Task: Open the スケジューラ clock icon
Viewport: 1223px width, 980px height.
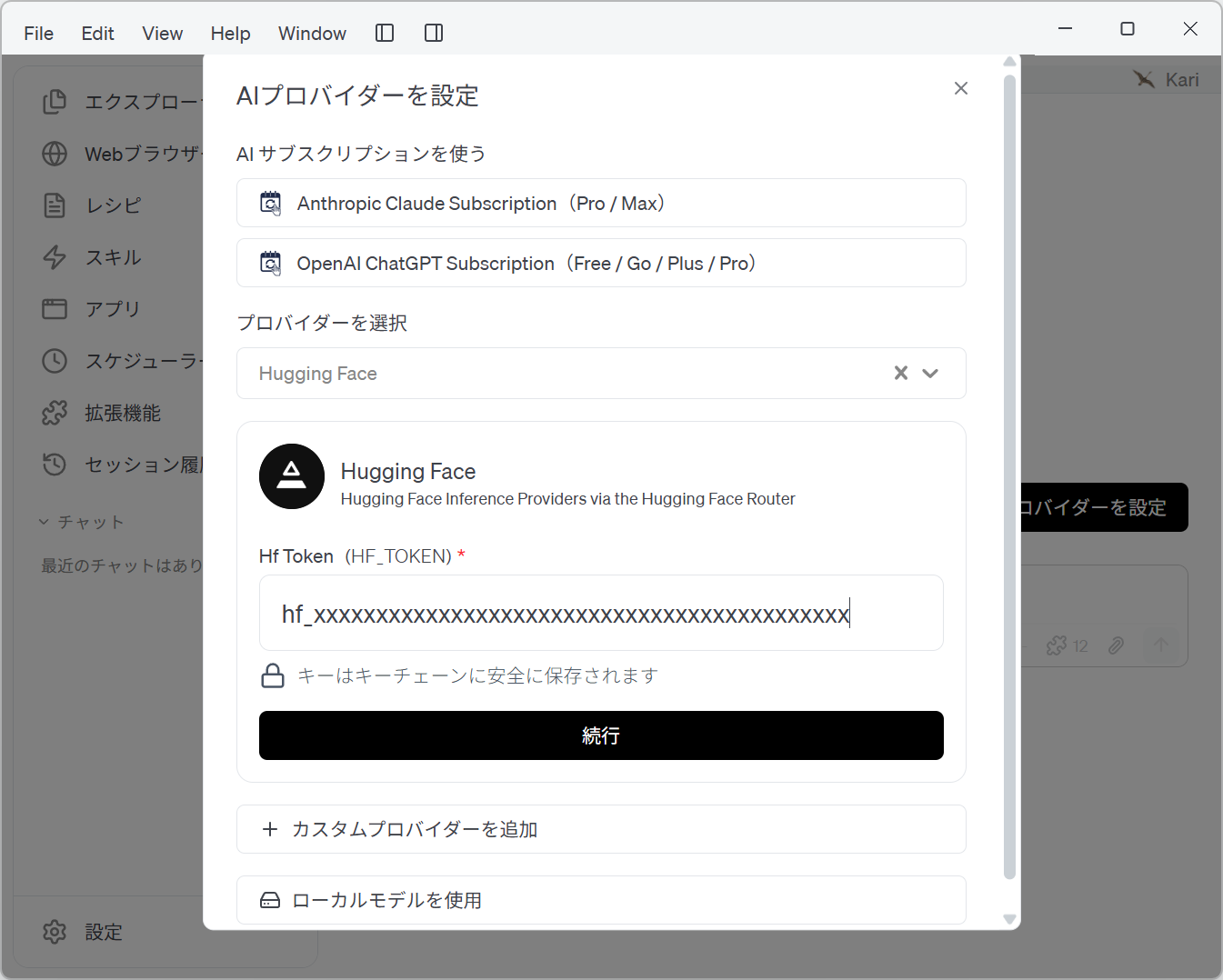Action: 55,361
